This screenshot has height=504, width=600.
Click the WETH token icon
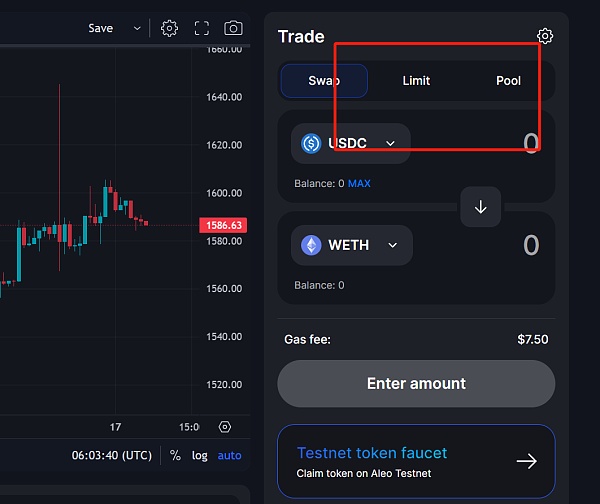click(x=311, y=245)
